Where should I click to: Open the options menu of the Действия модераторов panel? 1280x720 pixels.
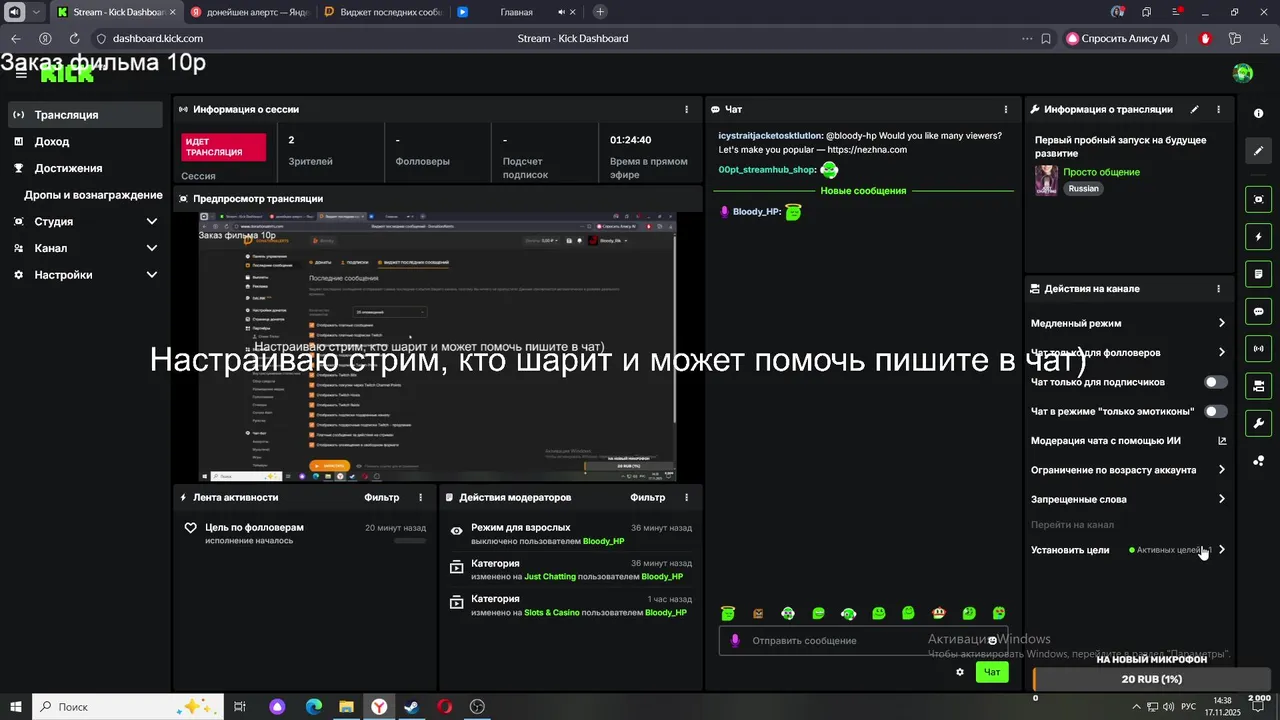coord(686,497)
